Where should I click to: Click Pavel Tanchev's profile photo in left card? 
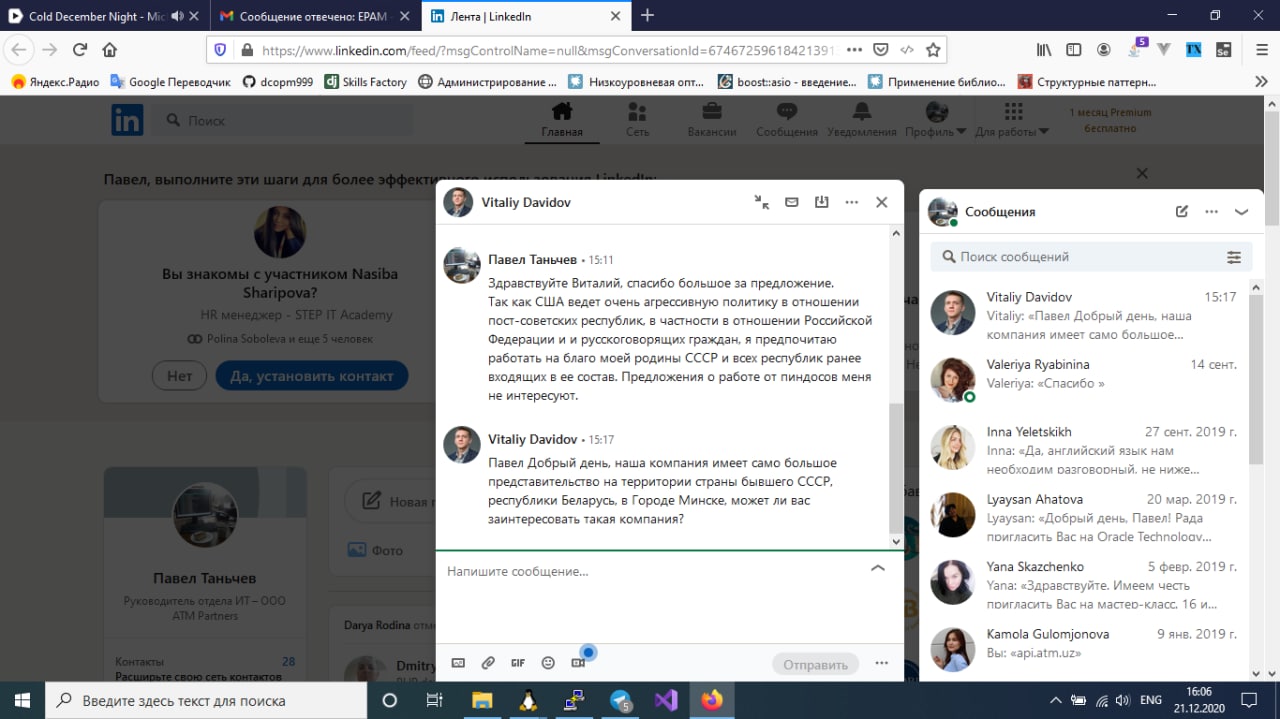[205, 516]
